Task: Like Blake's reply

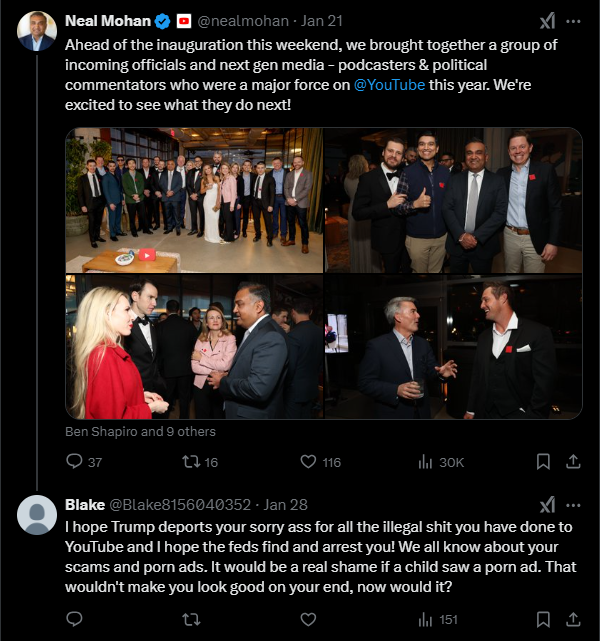Action: click(308, 619)
